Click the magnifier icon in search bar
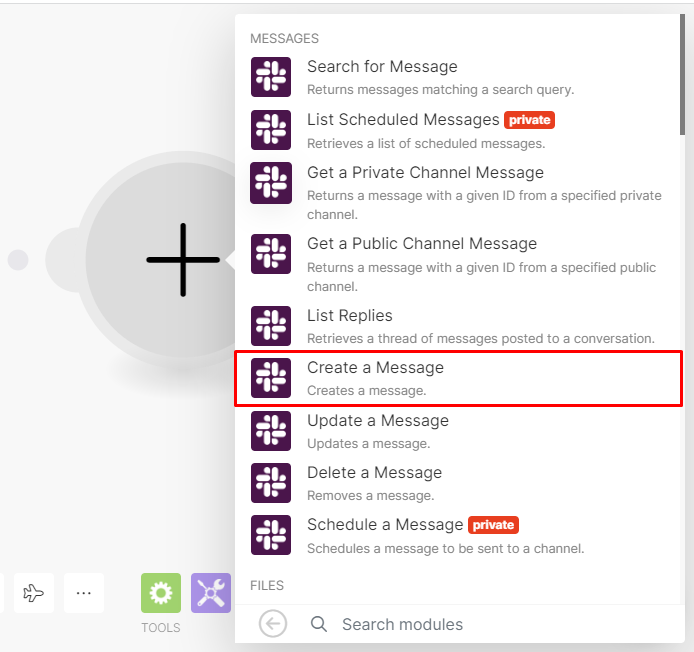 point(319,624)
